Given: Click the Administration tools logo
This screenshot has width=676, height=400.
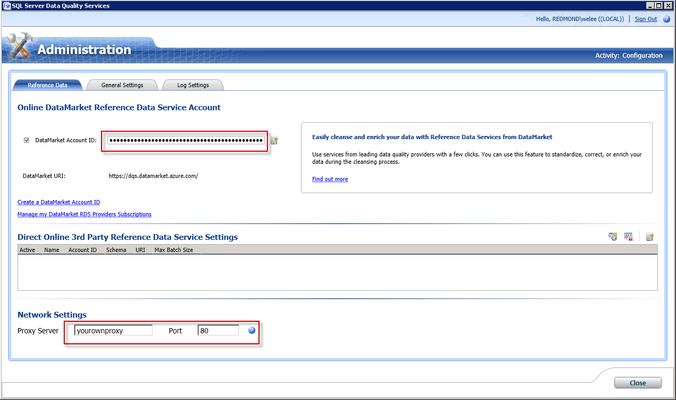Looking at the screenshot, I should [x=19, y=45].
